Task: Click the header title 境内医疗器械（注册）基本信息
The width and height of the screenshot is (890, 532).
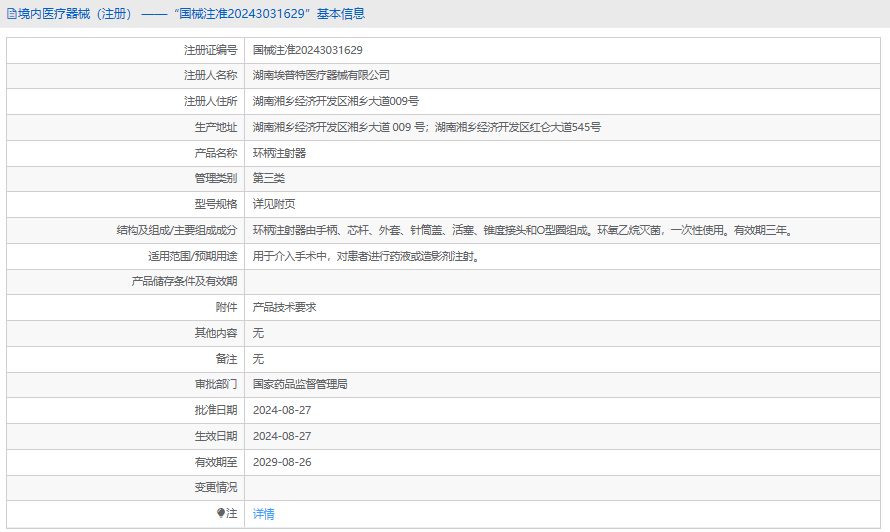Action: pyautogui.click(x=191, y=14)
